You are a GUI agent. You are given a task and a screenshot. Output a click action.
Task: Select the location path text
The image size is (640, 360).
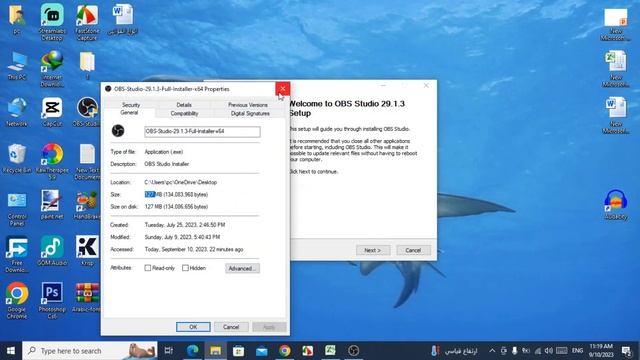pyautogui.click(x=180, y=182)
